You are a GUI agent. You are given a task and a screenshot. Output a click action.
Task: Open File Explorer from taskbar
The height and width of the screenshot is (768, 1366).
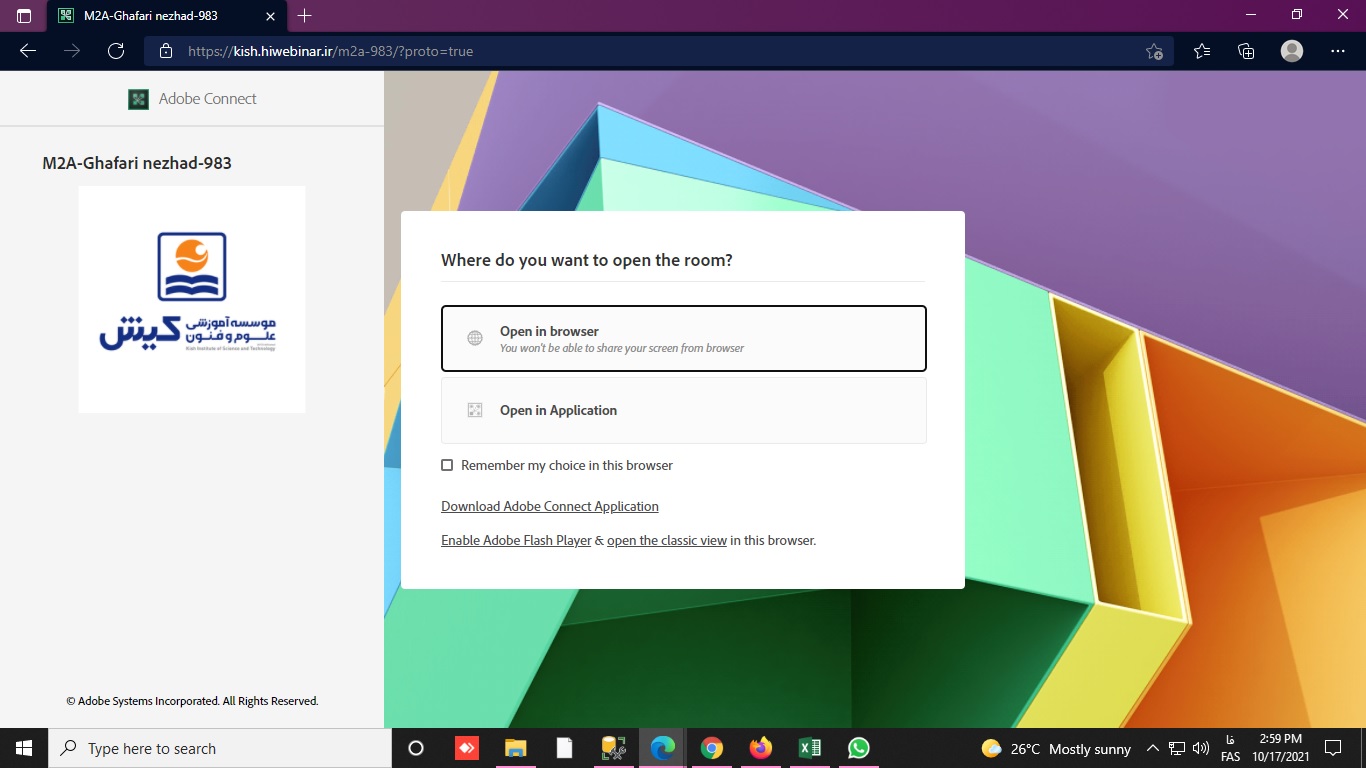(516, 748)
